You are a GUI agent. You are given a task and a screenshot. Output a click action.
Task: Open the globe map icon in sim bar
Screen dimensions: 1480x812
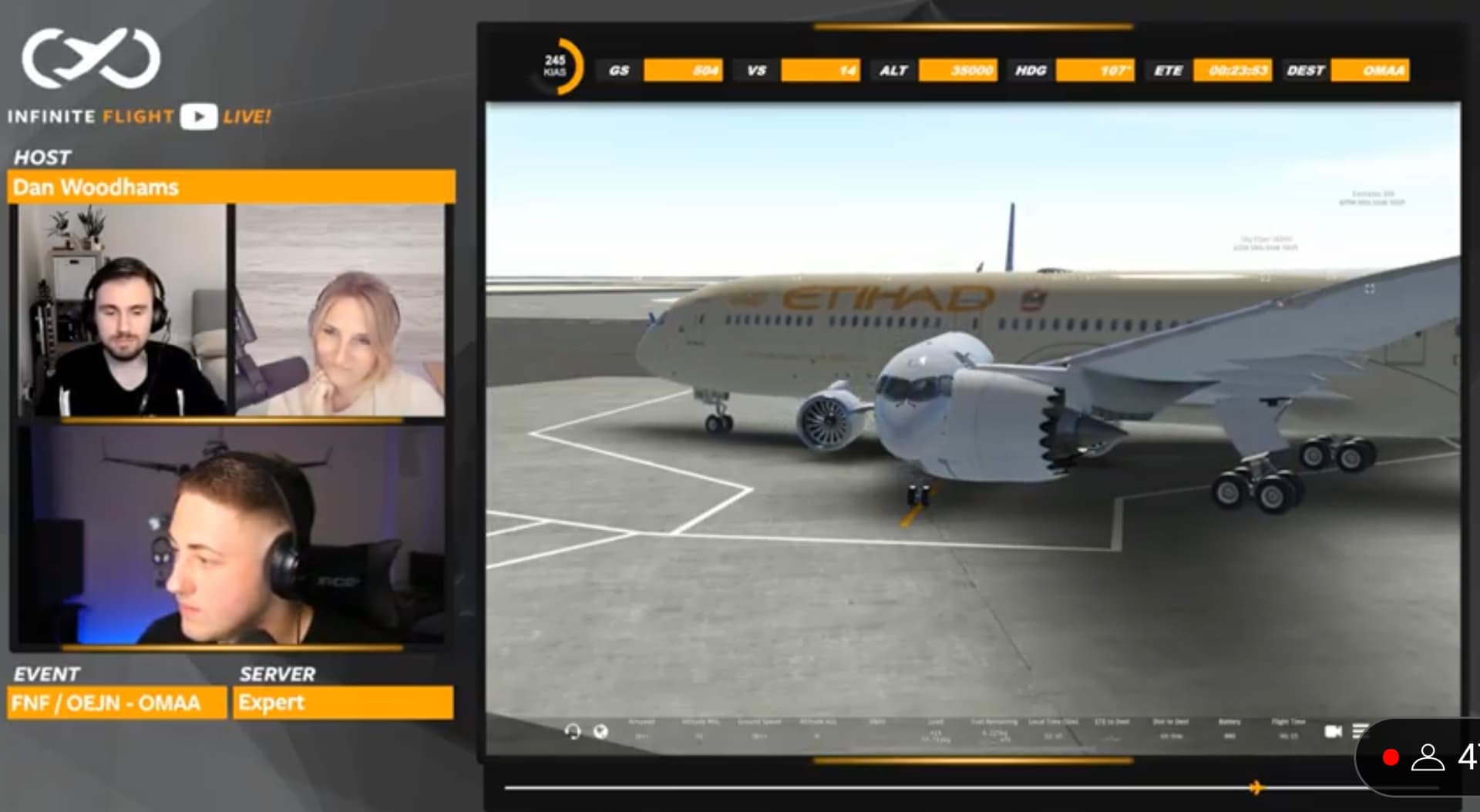pos(600,731)
